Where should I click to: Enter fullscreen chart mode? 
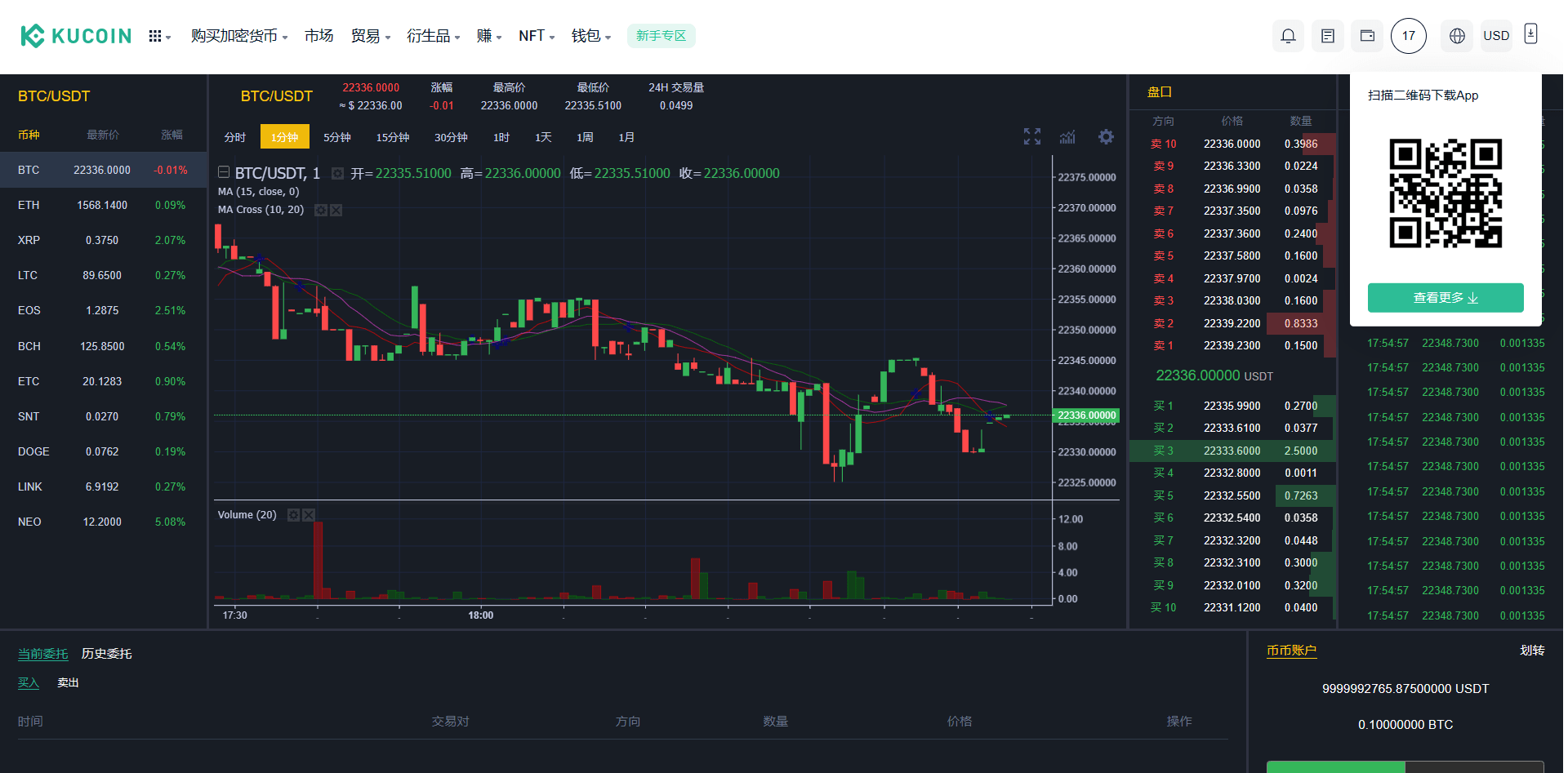[1032, 137]
